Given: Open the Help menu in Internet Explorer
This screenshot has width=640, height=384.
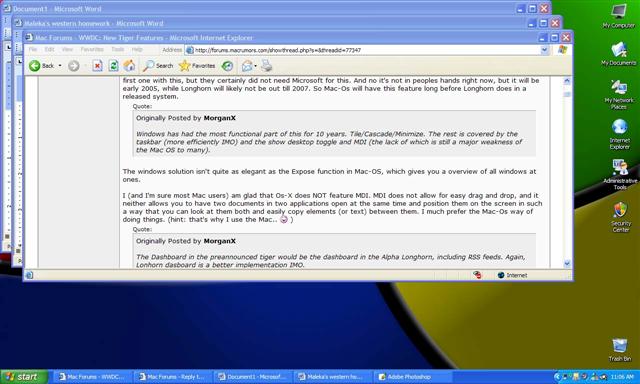Looking at the screenshot, I should coord(137,49).
